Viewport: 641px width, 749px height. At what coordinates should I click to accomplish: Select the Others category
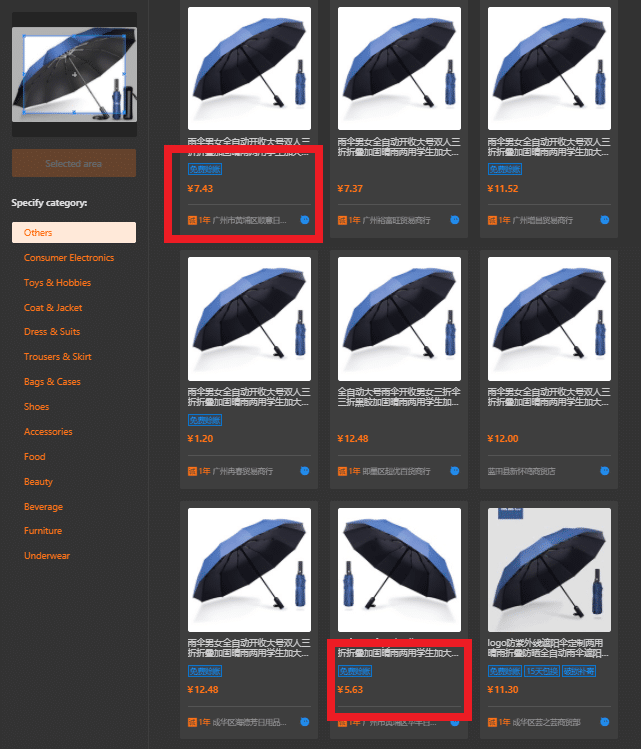(x=74, y=233)
